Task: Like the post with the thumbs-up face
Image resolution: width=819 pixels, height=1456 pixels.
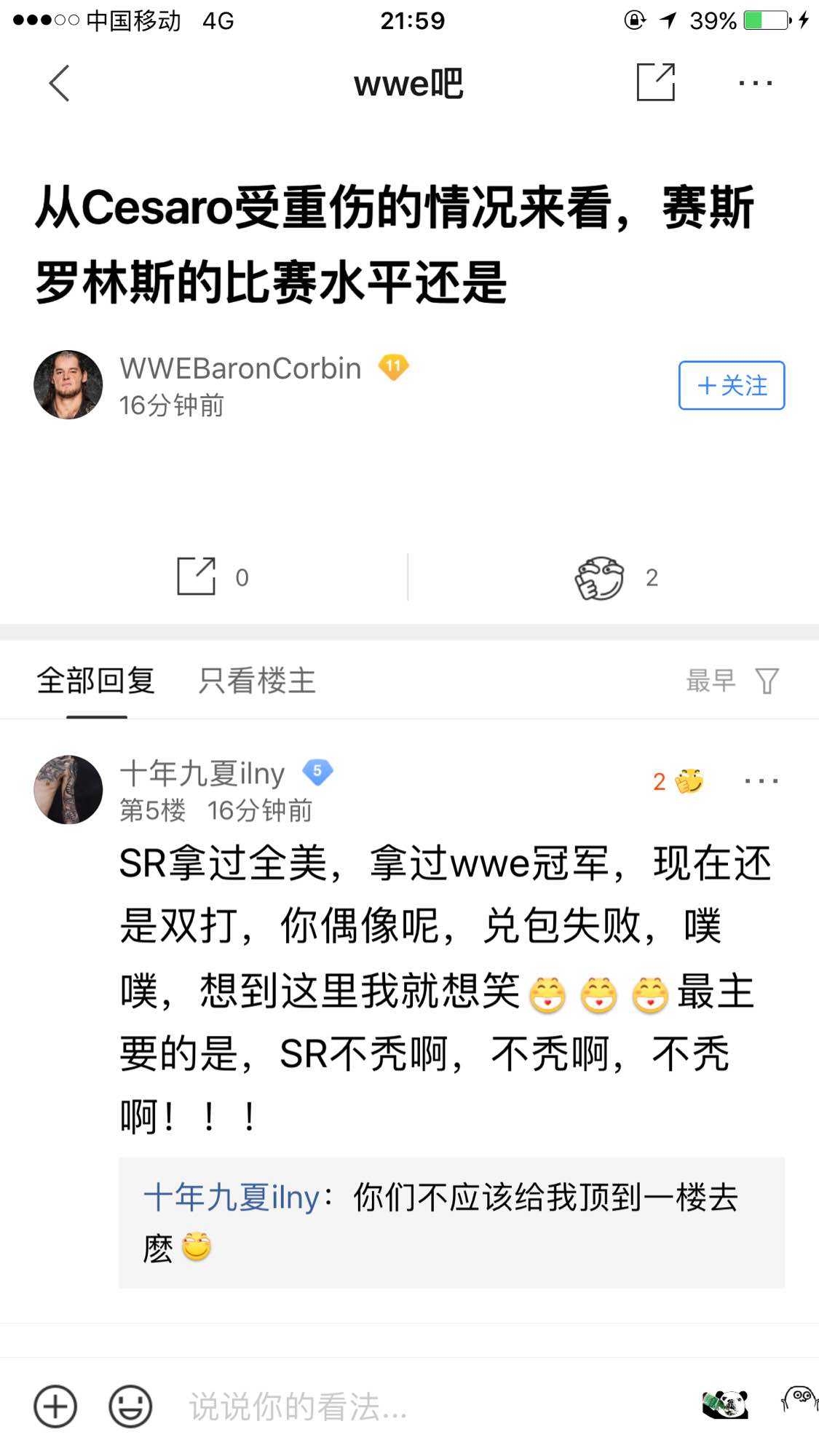Action: point(600,578)
